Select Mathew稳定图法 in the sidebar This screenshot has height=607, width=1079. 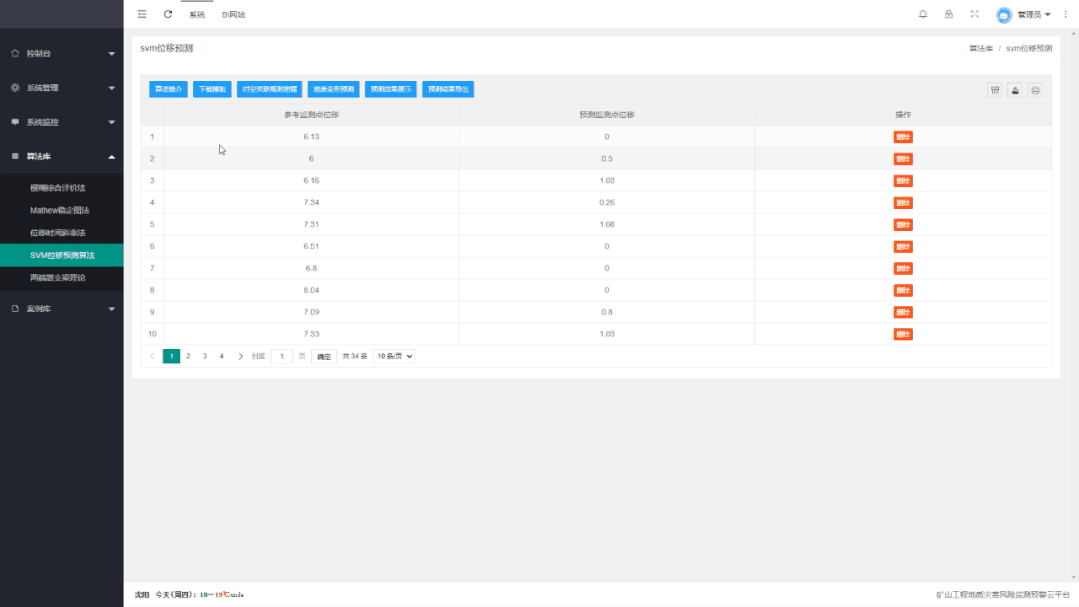pos(60,210)
